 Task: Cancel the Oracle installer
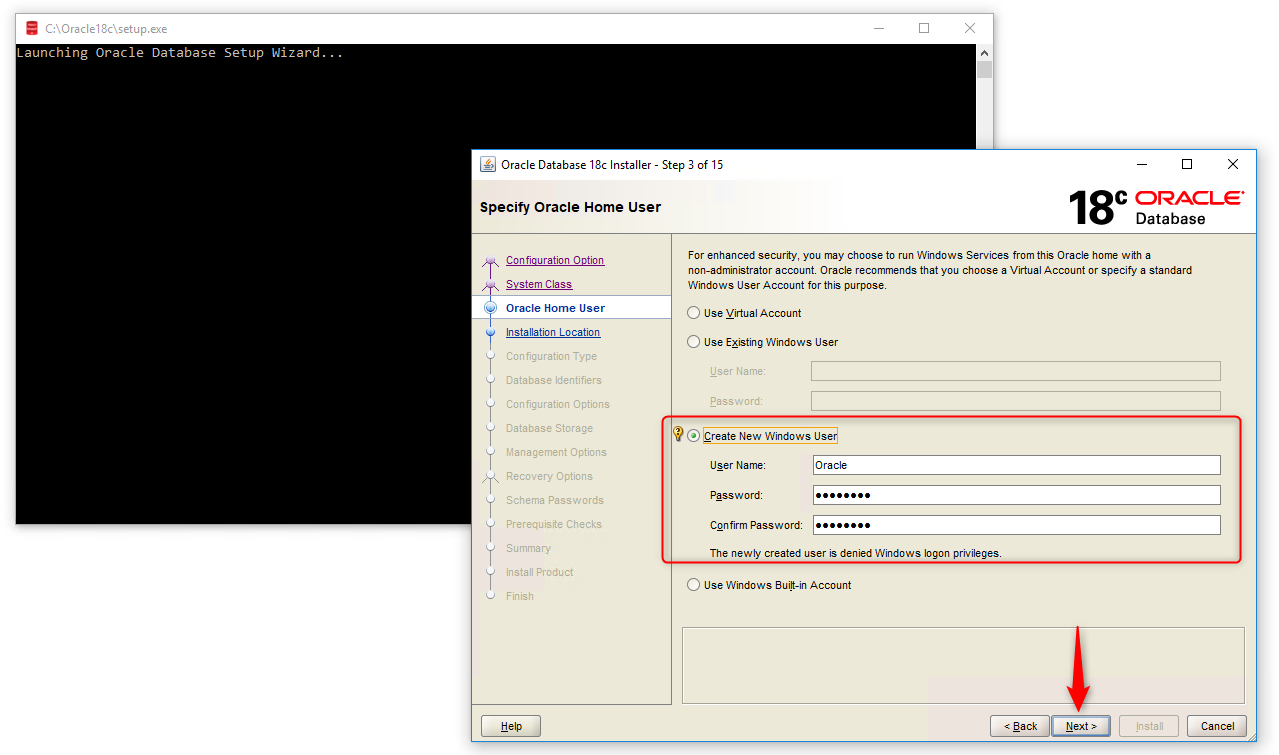(x=1218, y=726)
